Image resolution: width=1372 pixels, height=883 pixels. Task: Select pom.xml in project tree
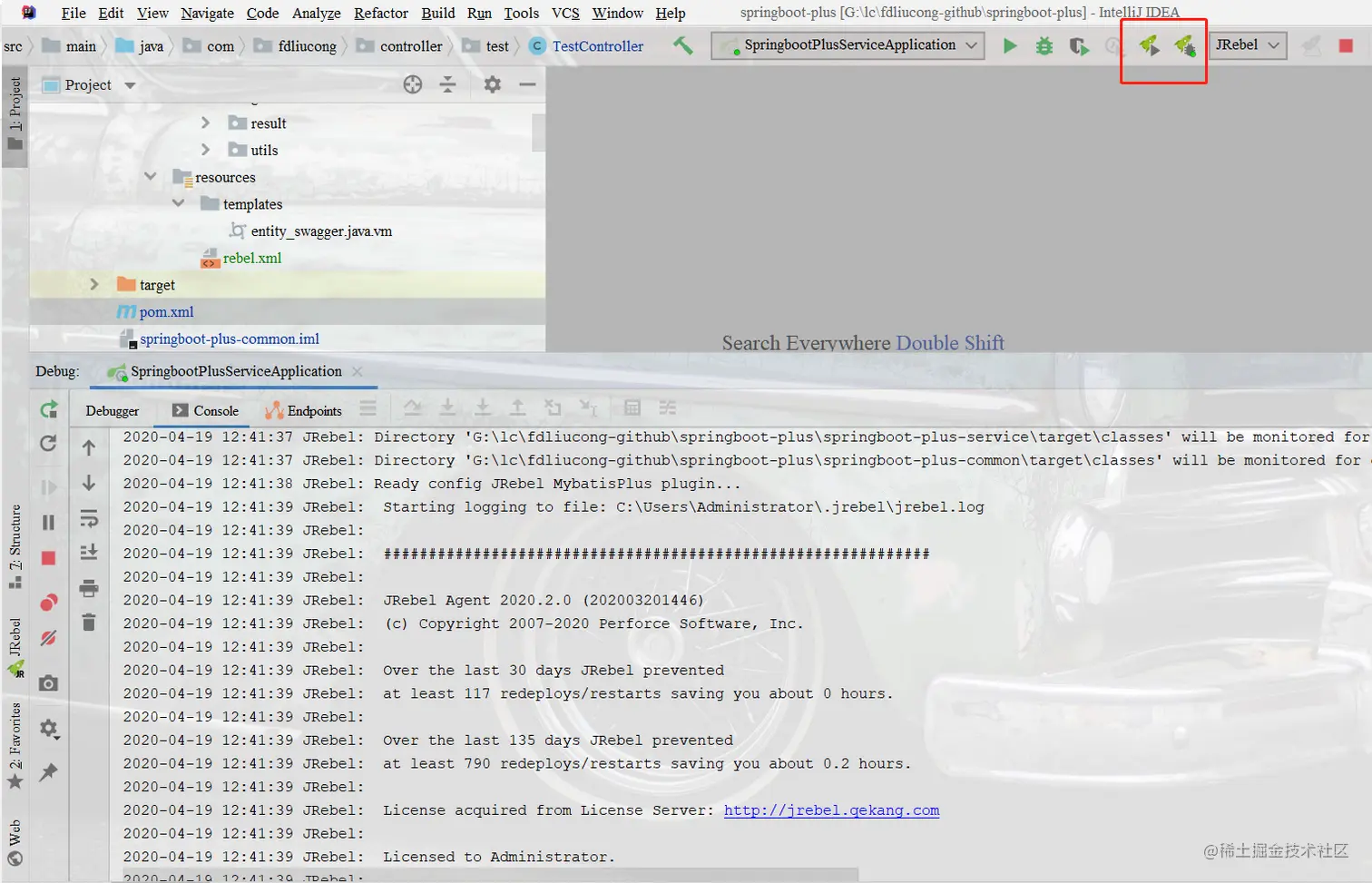pos(167,311)
